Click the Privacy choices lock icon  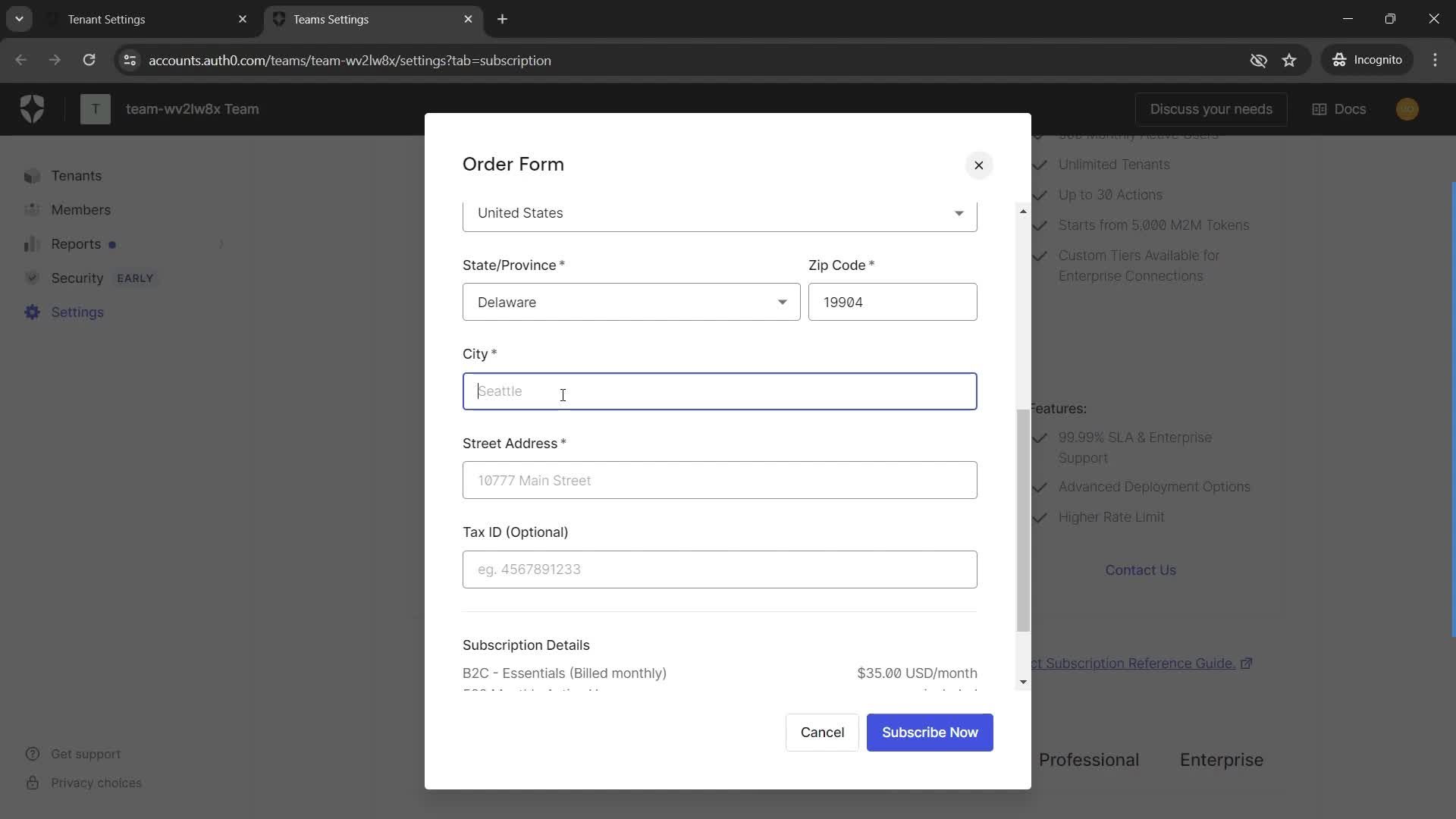32,783
